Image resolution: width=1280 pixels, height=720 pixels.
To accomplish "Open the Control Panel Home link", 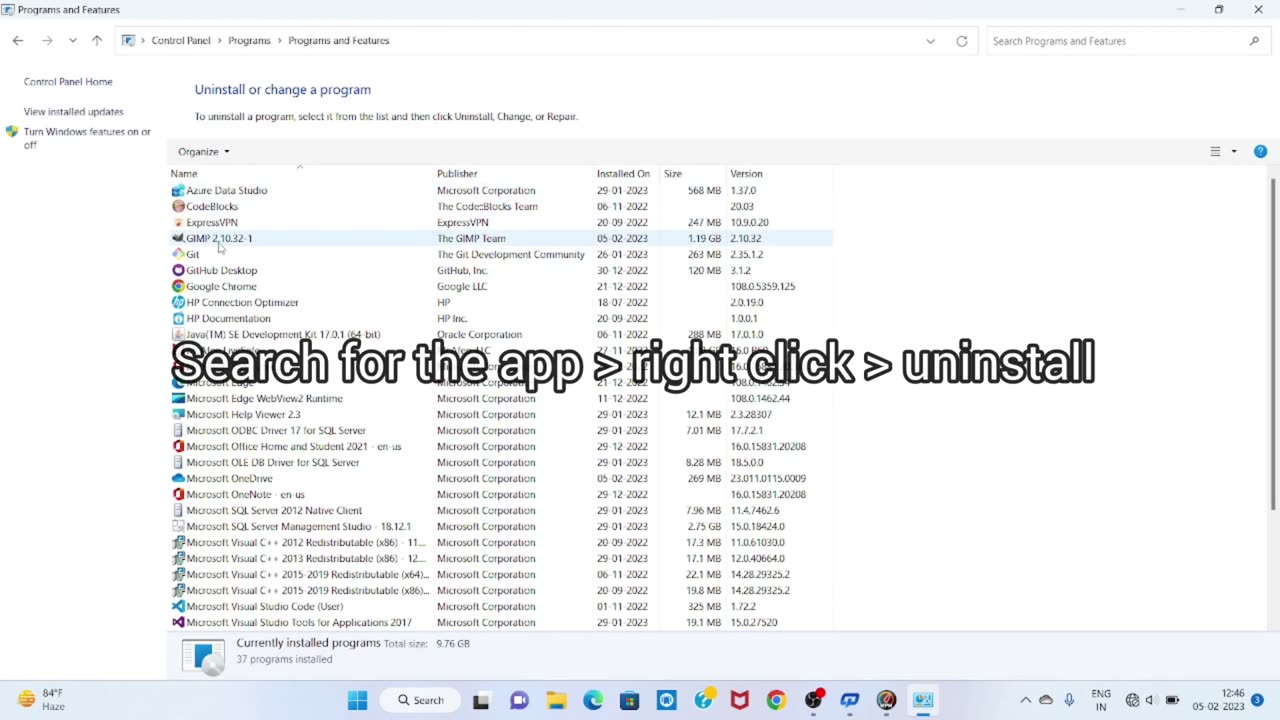I will tap(68, 82).
